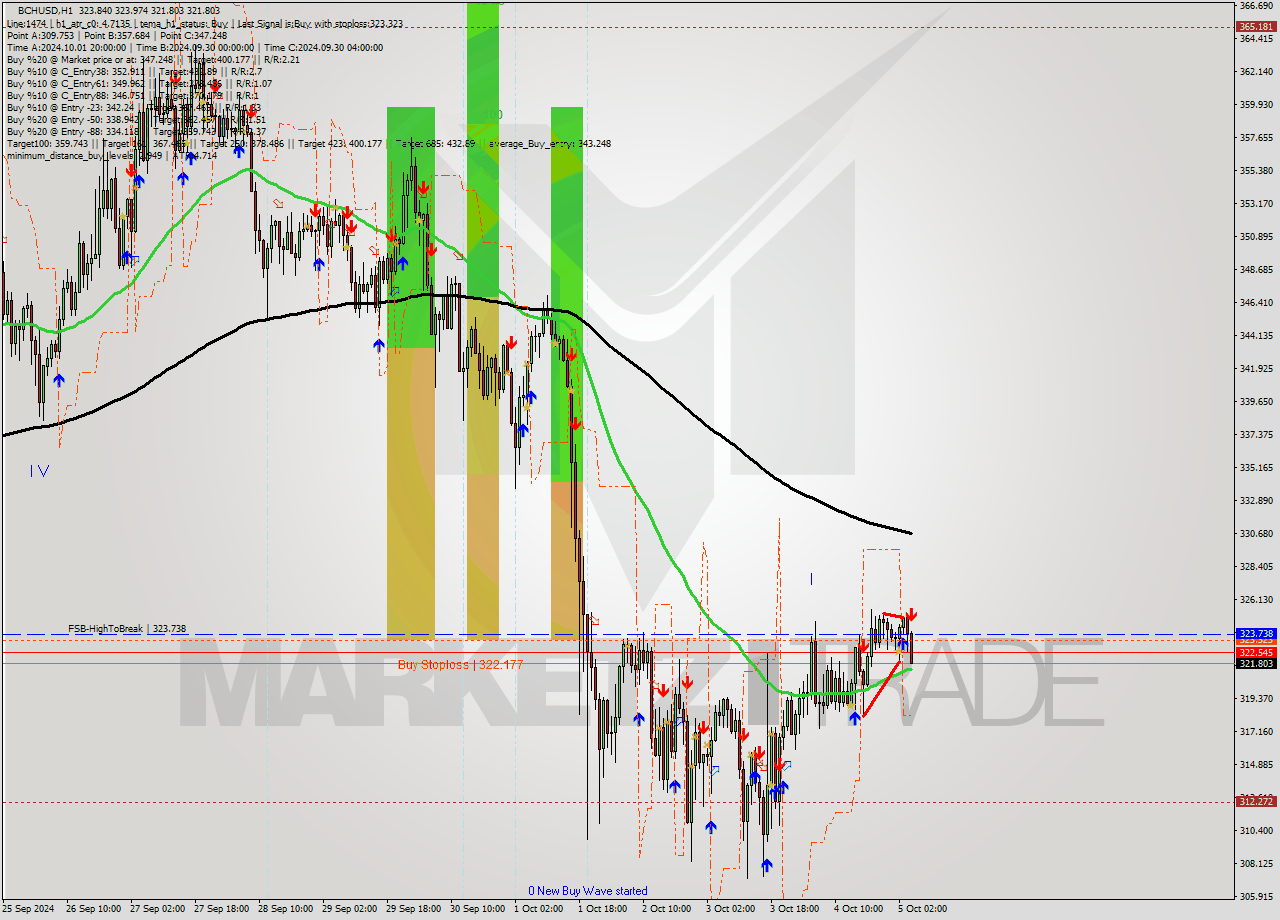Click the 'average_Buy_entry: 343.248' text
This screenshot has height=920, width=1280.
coord(549,143)
